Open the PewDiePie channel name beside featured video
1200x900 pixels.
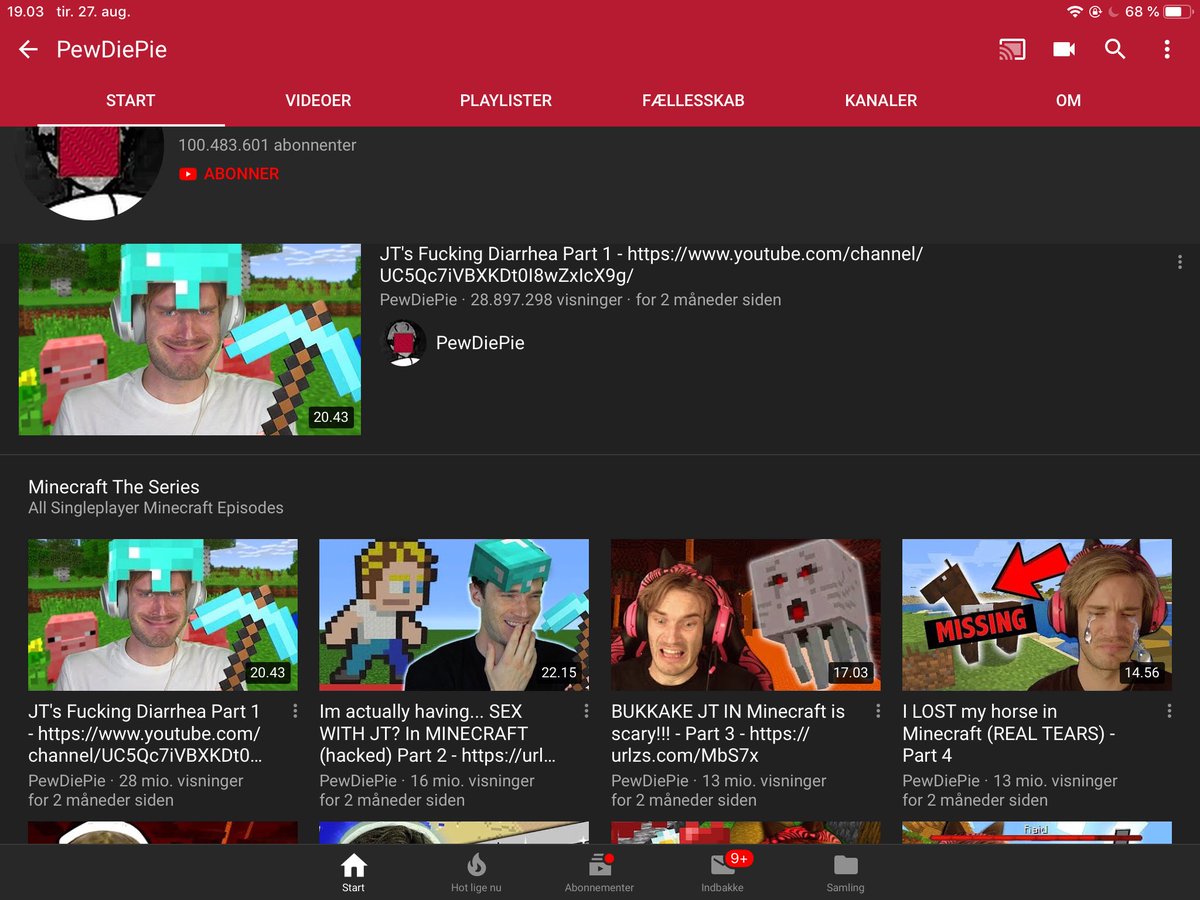[x=480, y=343]
